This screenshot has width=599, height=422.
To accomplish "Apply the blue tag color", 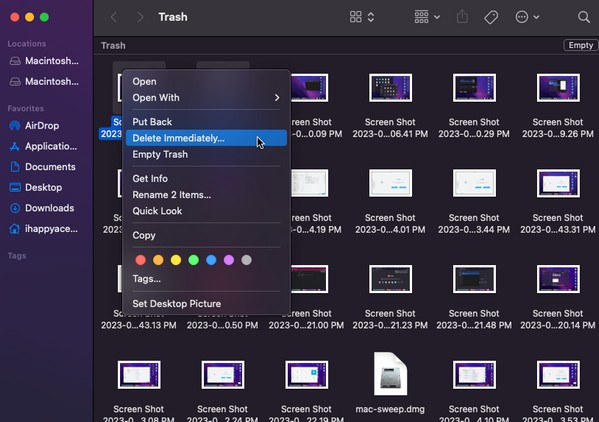I will (211, 260).
